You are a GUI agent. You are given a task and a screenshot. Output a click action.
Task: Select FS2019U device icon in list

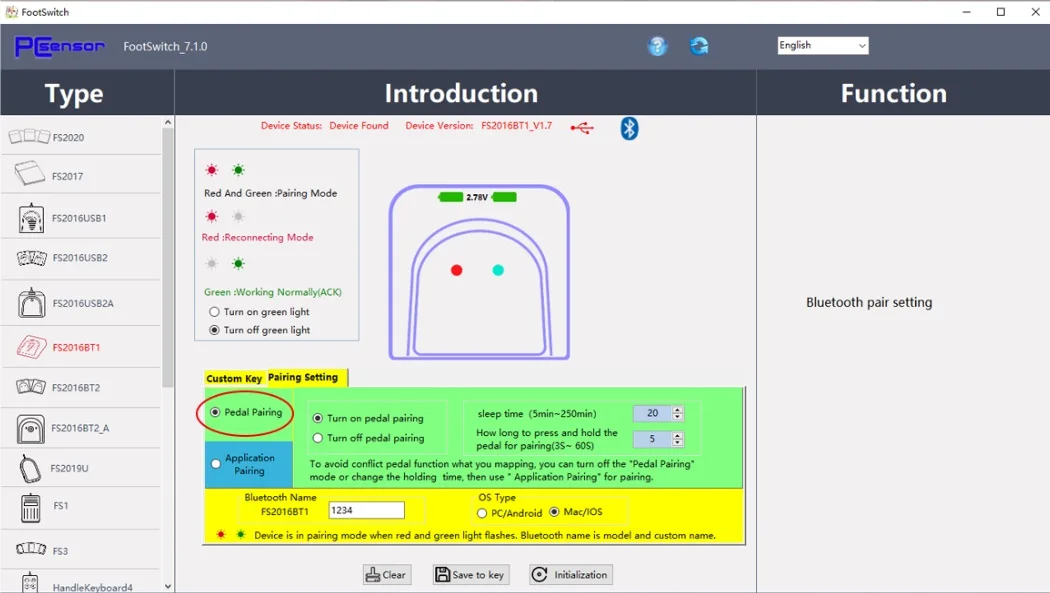click(30, 468)
